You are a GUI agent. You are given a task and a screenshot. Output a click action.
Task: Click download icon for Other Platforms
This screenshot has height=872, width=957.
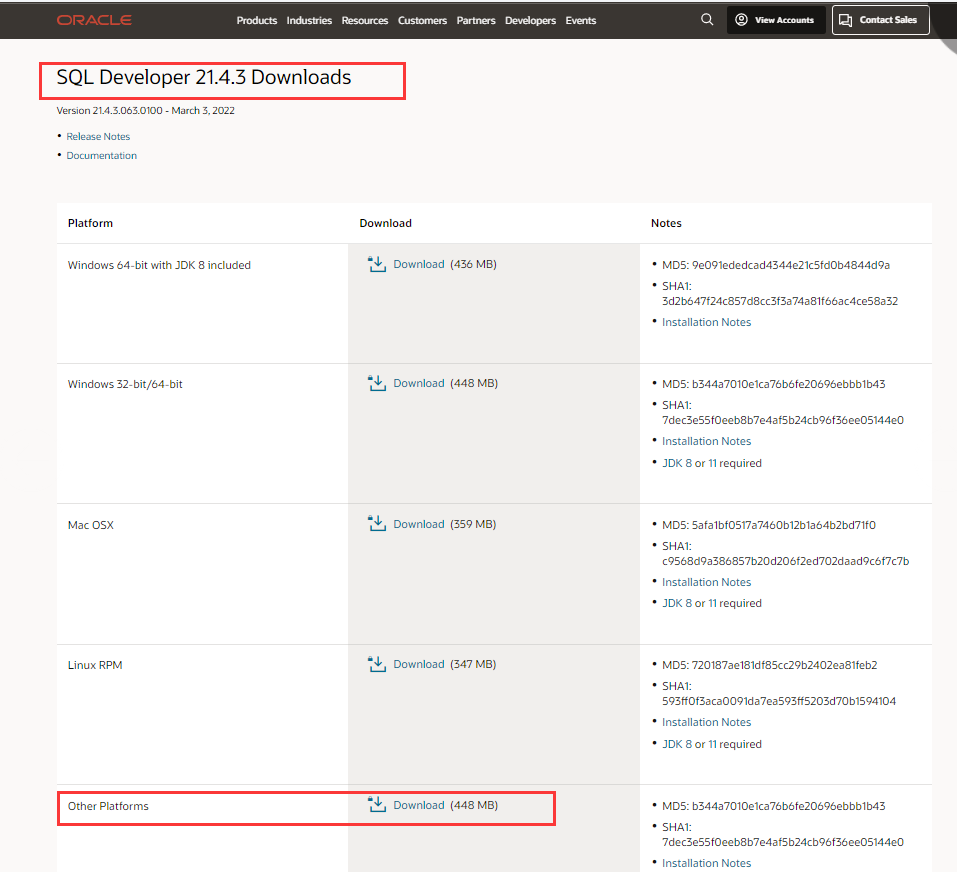pyautogui.click(x=377, y=805)
